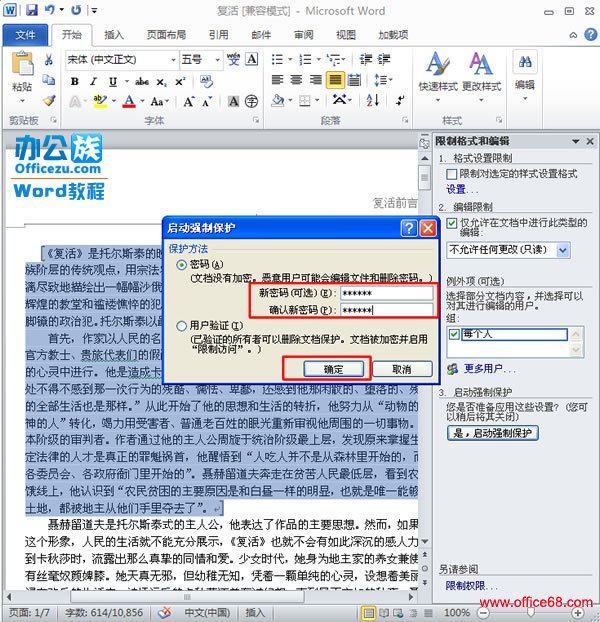This screenshot has width=600, height=622.
Task: Toggle Italic formatting
Action: [x=94, y=81]
